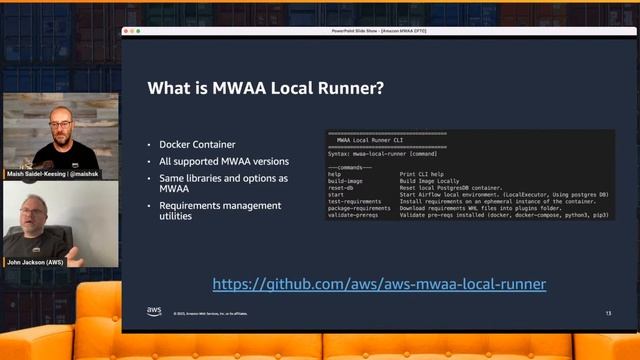
Task: Click the 'test-requirements' command row
Action: 462,202
